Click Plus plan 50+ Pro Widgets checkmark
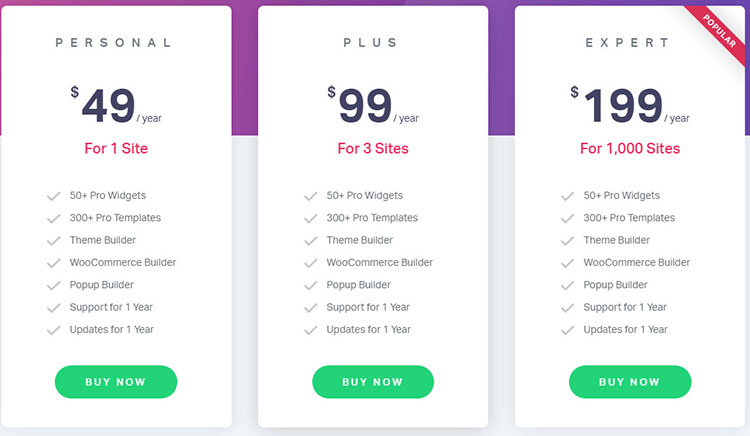The image size is (750, 436). [x=311, y=196]
